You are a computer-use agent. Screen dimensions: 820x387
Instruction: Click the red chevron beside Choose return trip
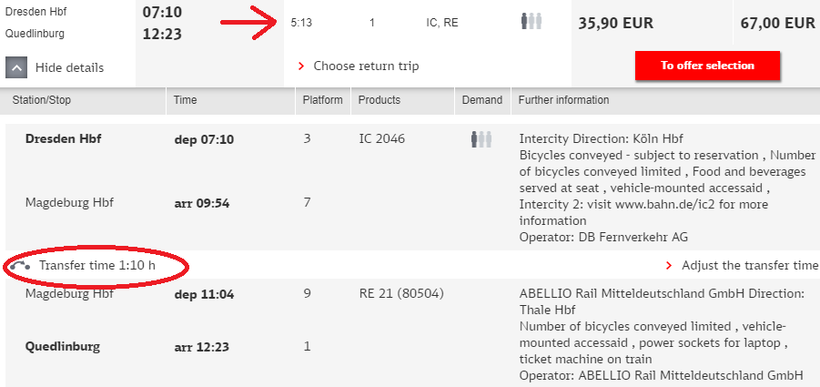click(301, 66)
